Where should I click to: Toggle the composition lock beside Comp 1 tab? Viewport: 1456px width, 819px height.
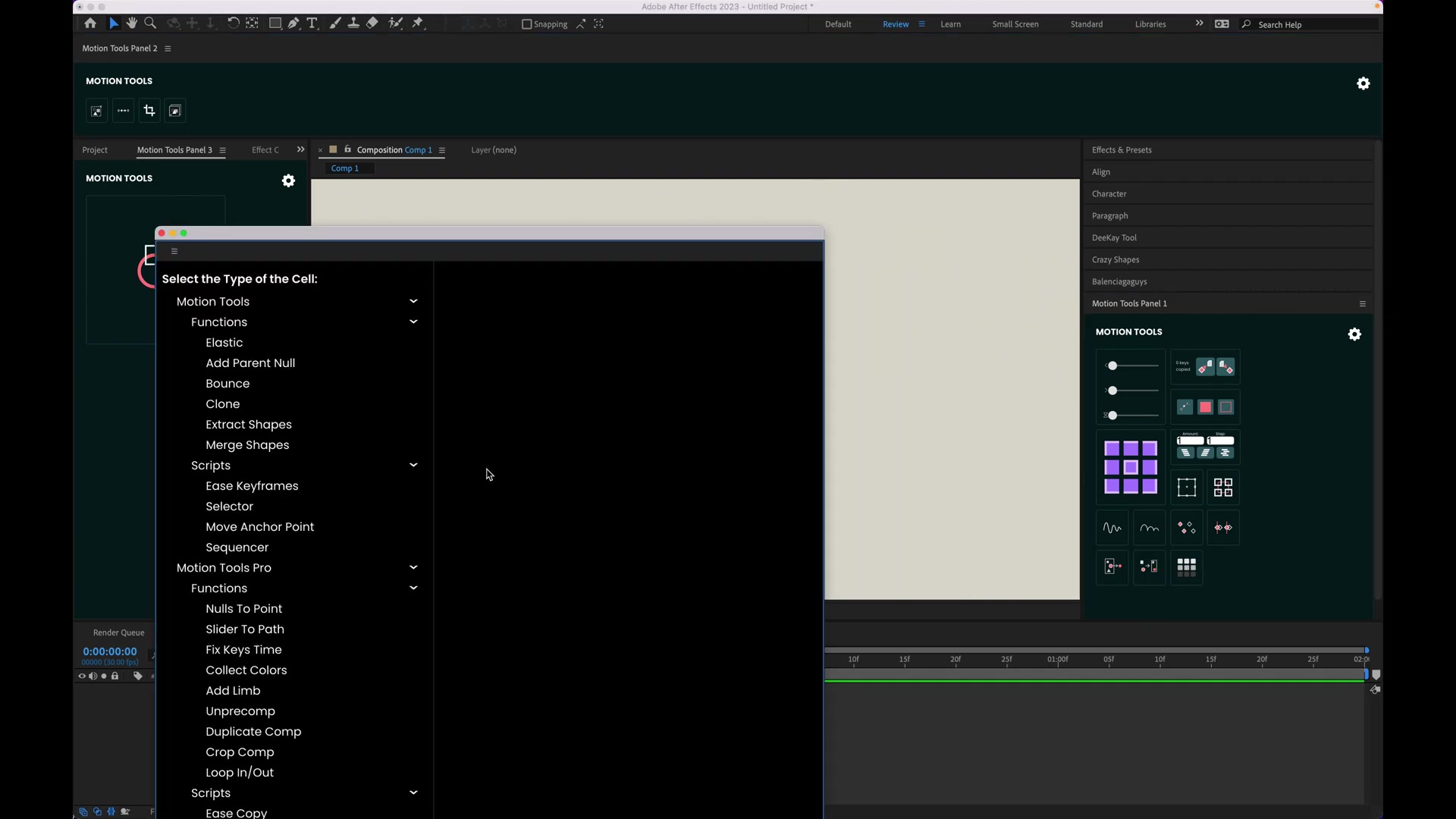(348, 149)
